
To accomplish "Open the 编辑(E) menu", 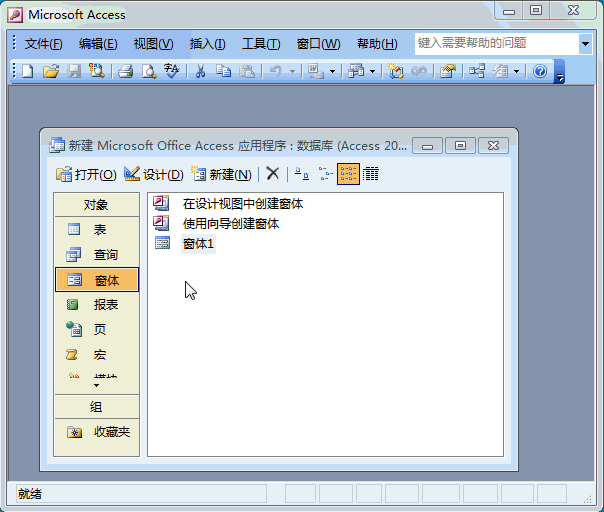I will 98,44.
